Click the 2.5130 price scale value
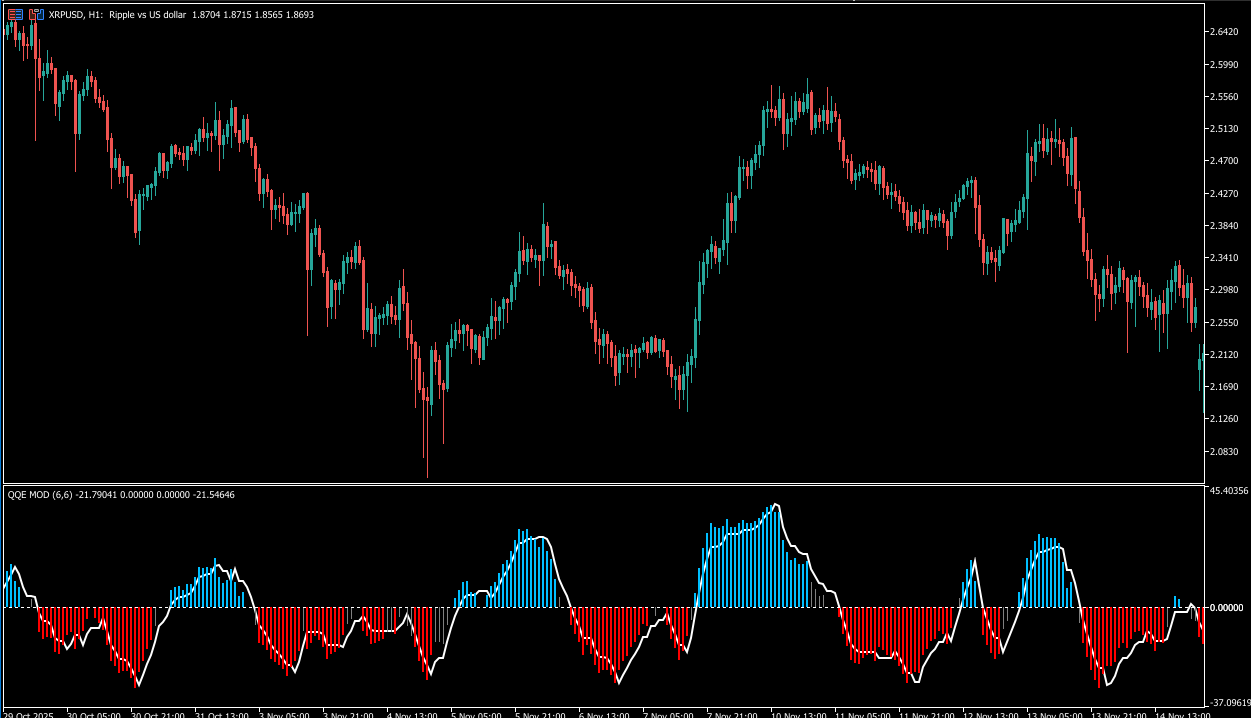 (1225, 129)
